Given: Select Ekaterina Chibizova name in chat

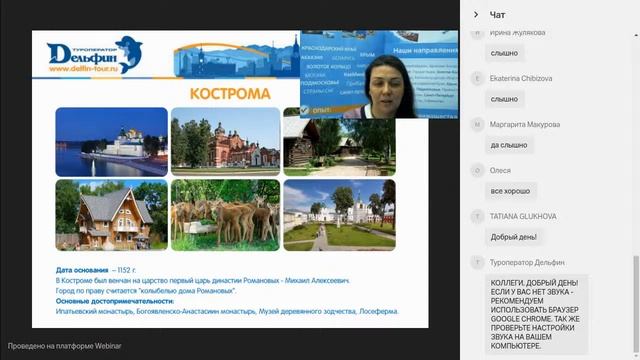Looking at the screenshot, I should 521,78.
